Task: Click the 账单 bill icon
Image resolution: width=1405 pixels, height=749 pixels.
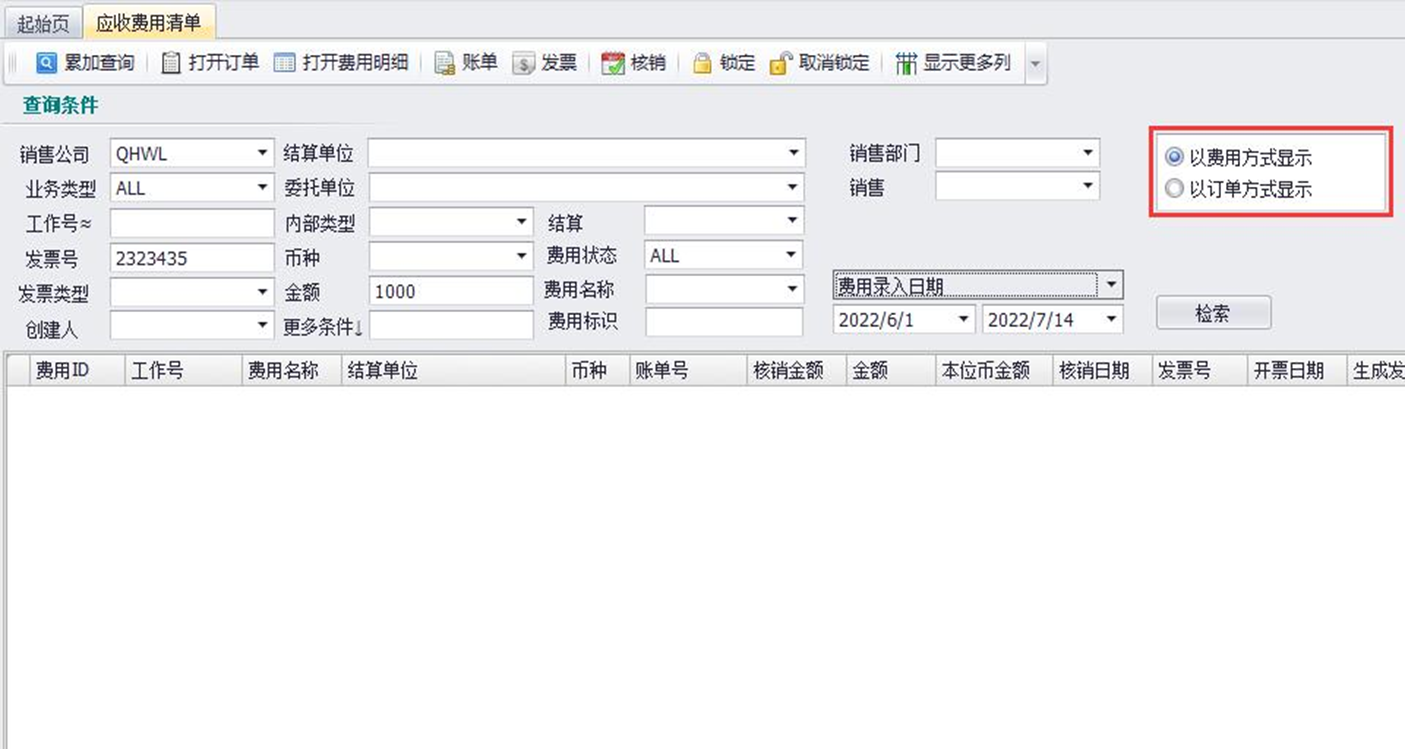Action: tap(445, 63)
